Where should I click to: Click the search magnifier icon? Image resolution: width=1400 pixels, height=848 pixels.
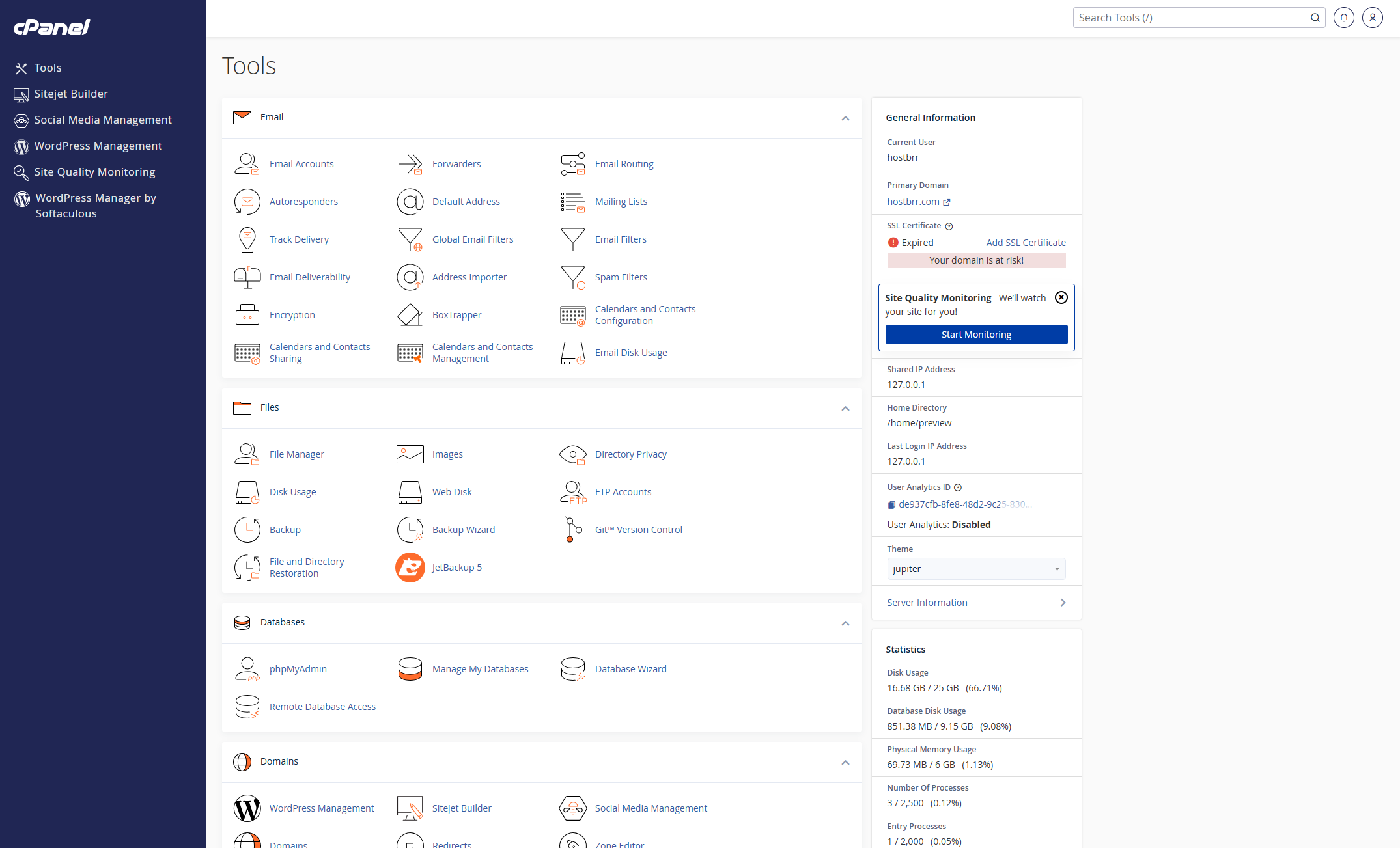tap(1315, 18)
